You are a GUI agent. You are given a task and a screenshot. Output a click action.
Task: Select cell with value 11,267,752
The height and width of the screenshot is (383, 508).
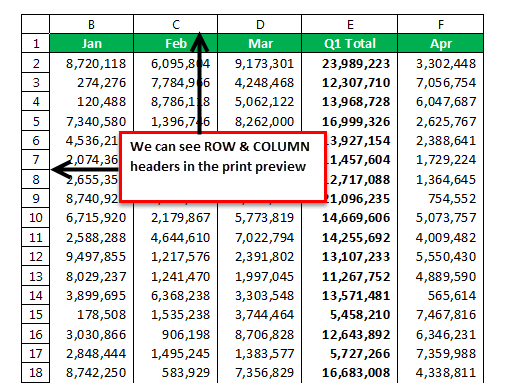click(x=349, y=276)
